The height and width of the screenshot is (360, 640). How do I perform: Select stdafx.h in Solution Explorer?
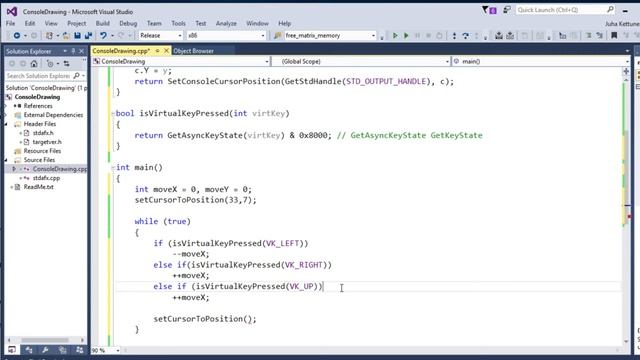tap(43, 133)
